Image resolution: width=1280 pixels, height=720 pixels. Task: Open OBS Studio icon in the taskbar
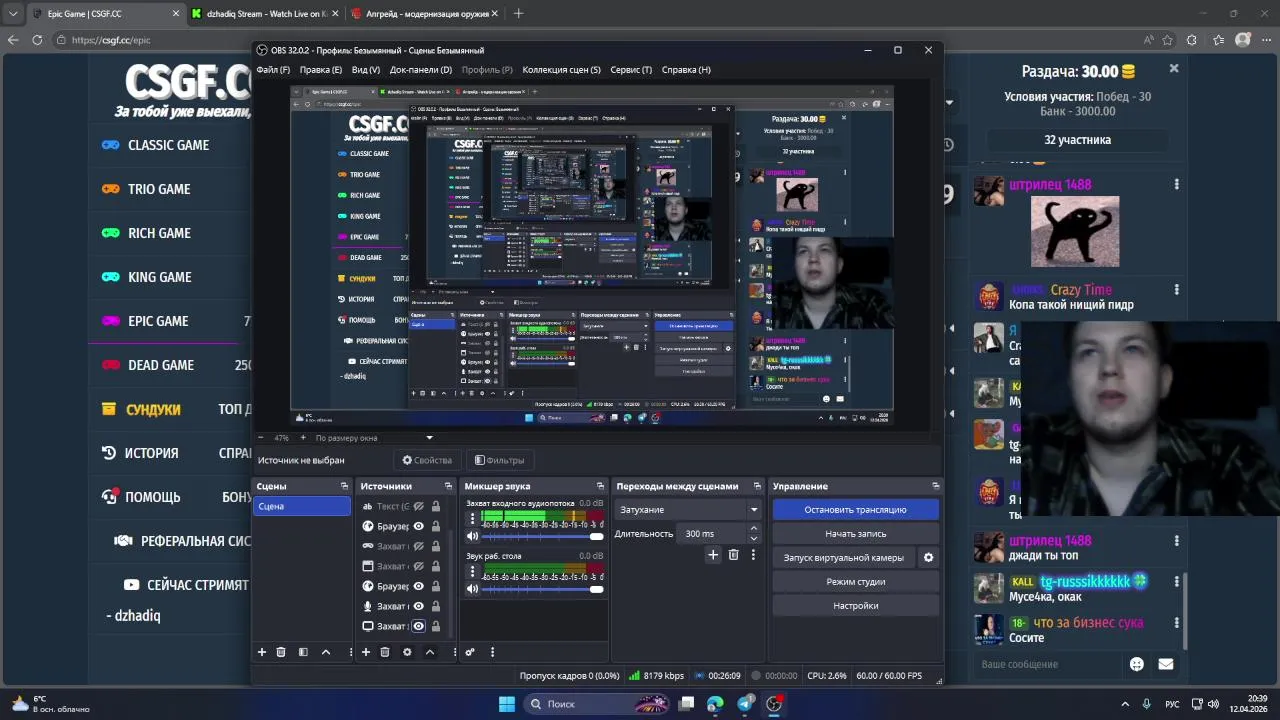click(x=774, y=704)
